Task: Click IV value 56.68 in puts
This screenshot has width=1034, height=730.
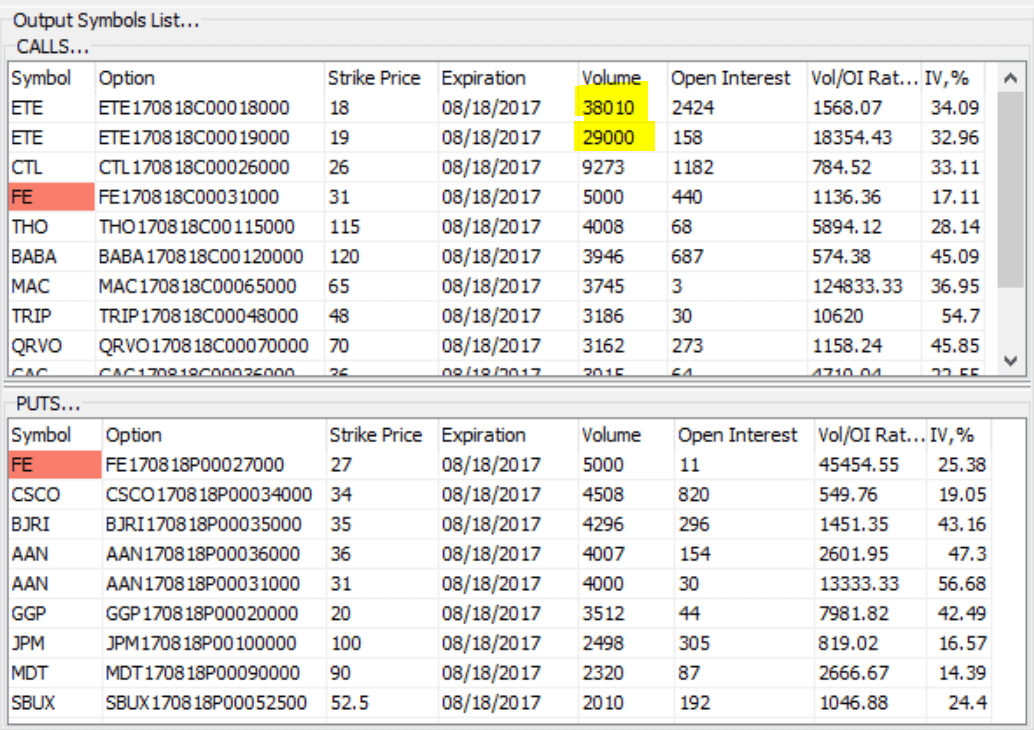Action: pos(962,584)
